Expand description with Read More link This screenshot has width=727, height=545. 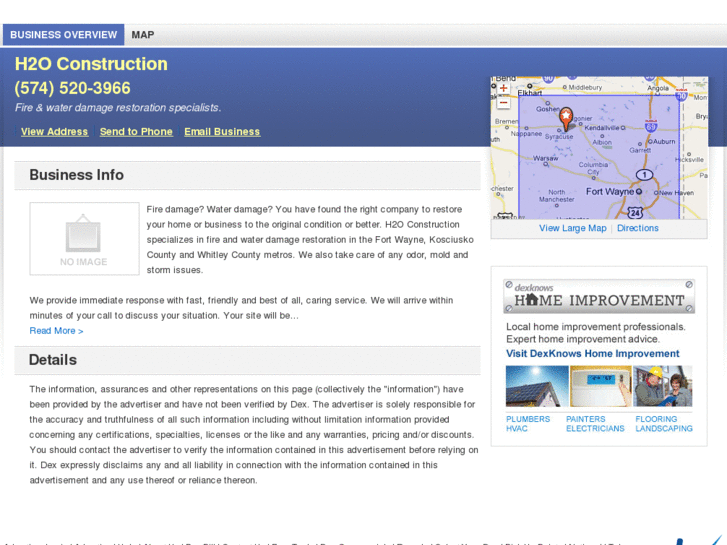coord(57,331)
